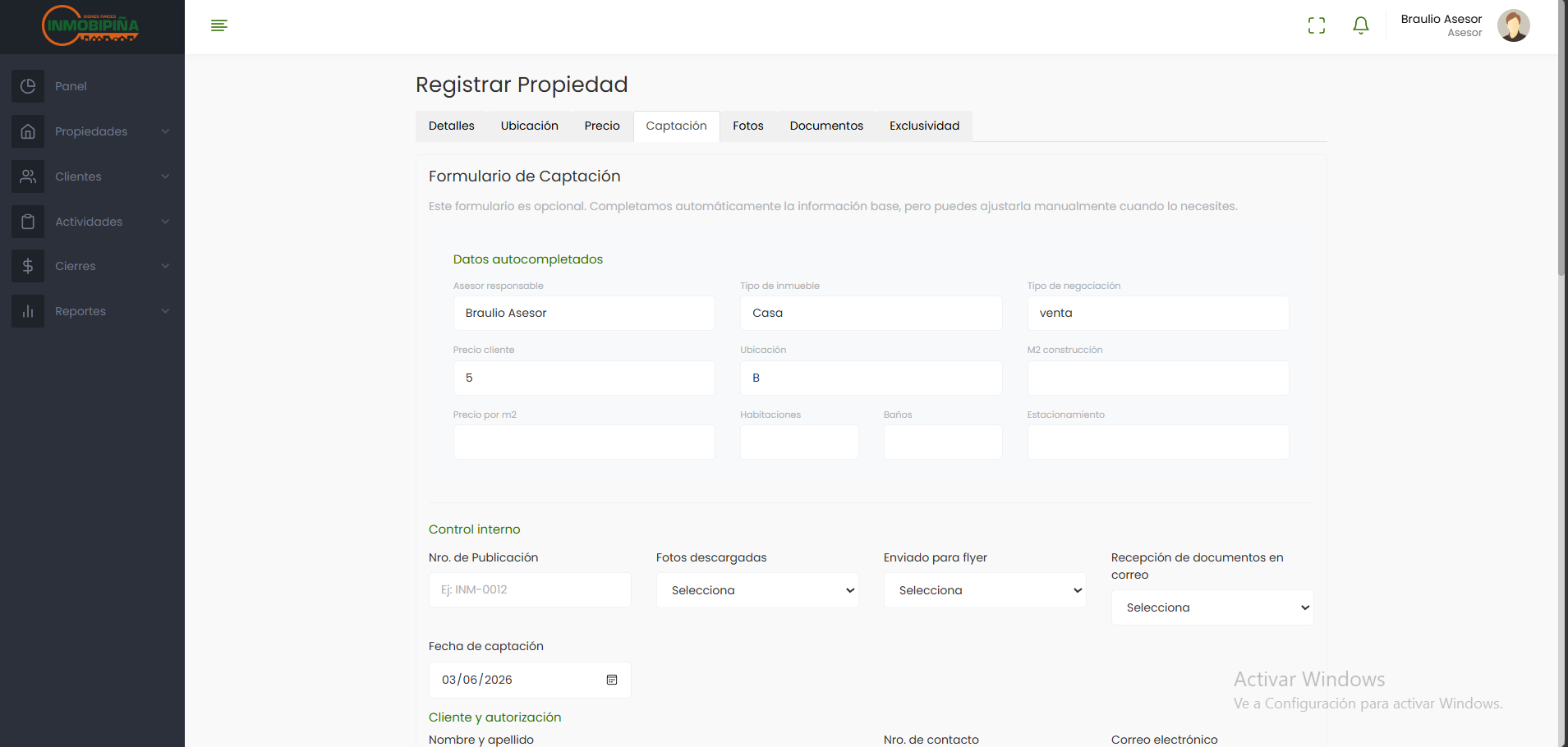The image size is (1568, 747).
Task: Click the Clientes people icon
Action: coord(28,176)
